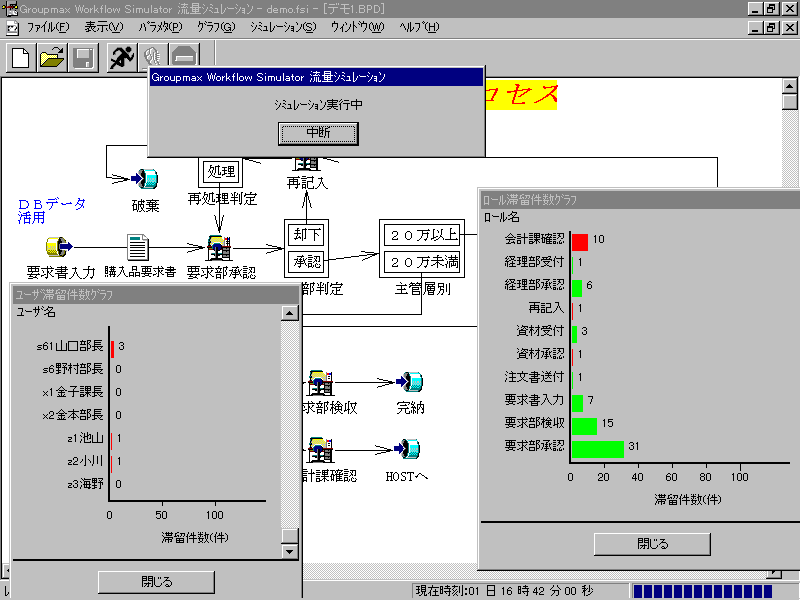Click the green 要求部承認 bar in role graph

[597, 449]
